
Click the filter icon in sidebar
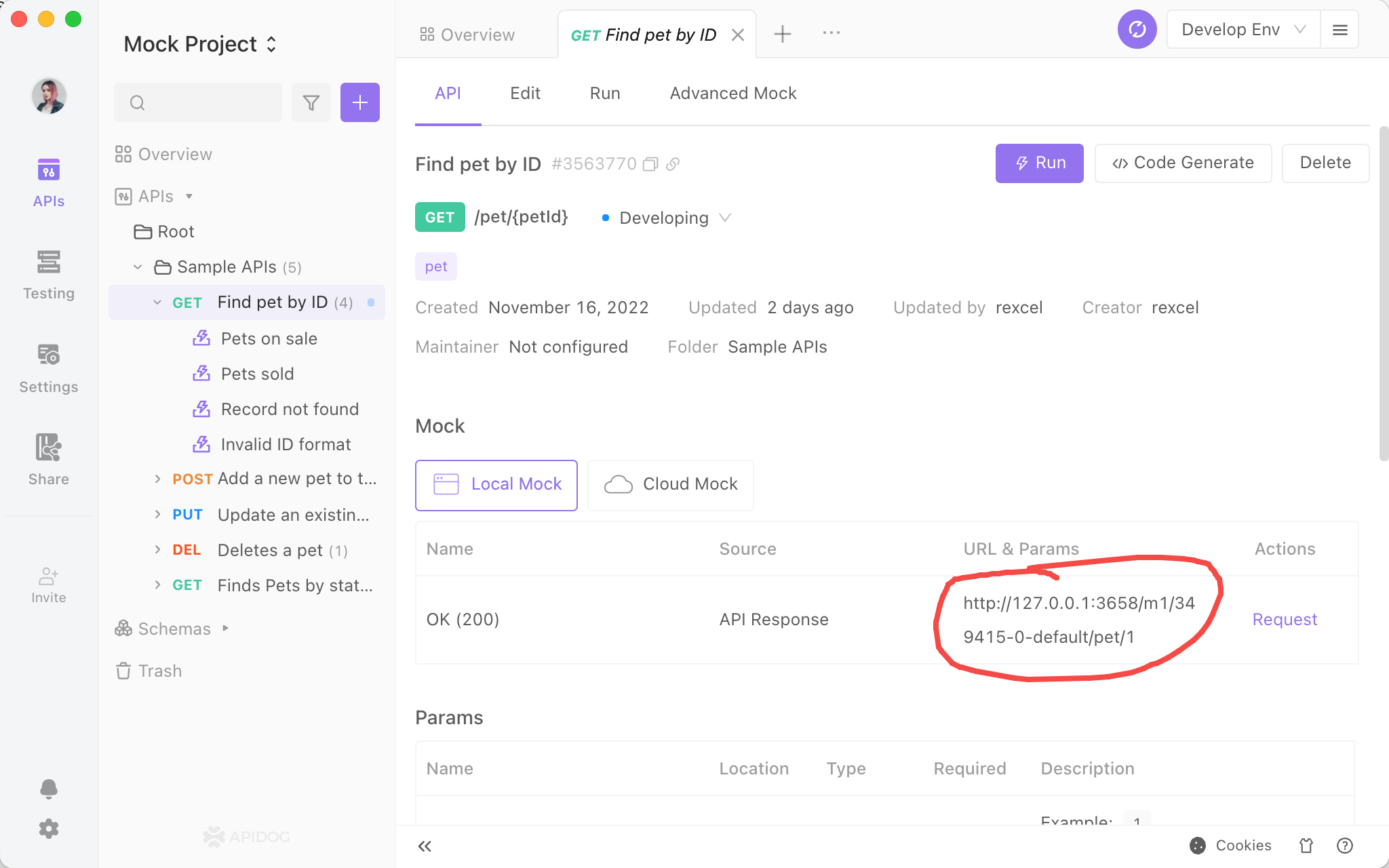[x=311, y=102]
